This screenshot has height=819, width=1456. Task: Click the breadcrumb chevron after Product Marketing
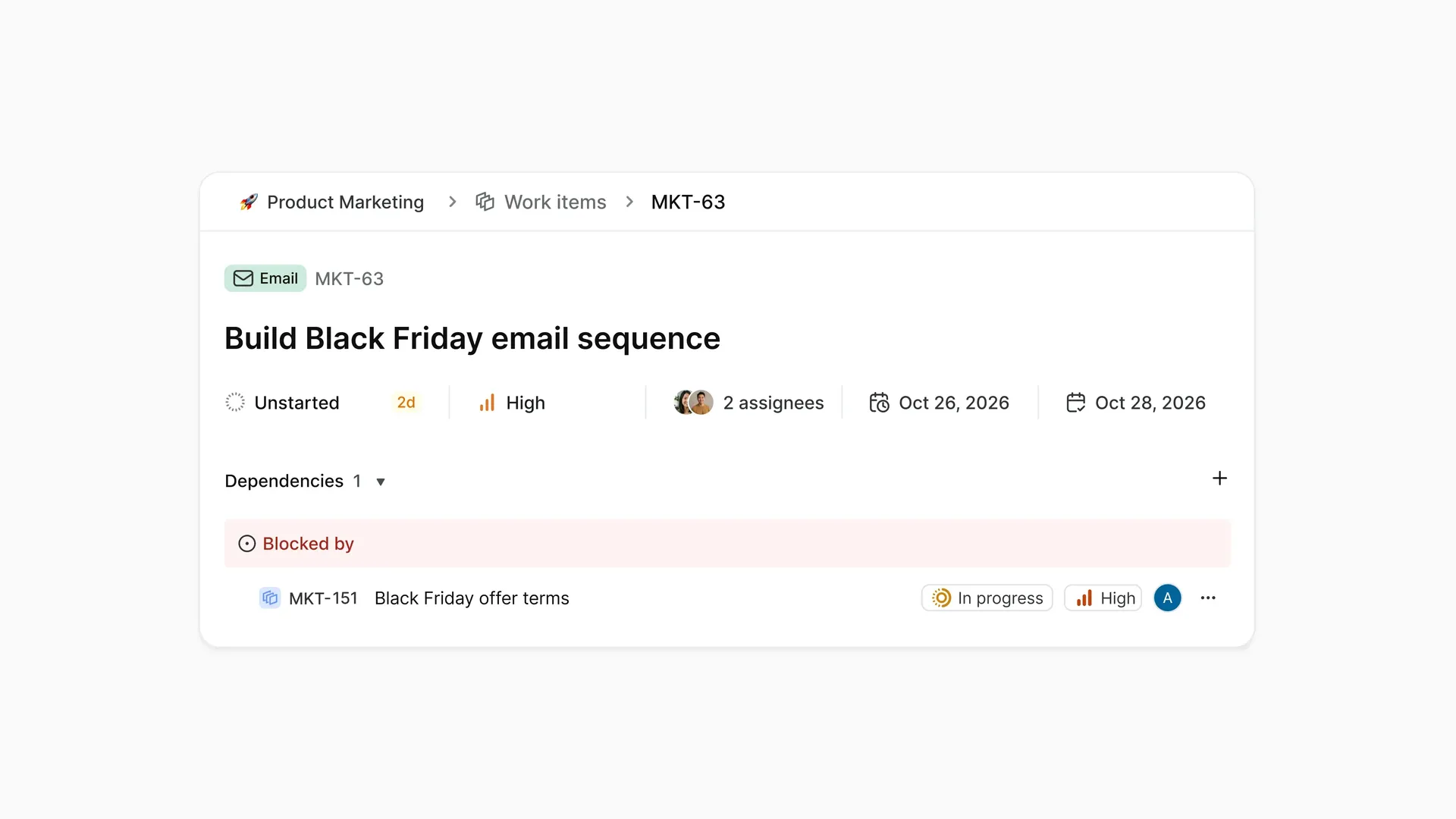pyautogui.click(x=453, y=202)
